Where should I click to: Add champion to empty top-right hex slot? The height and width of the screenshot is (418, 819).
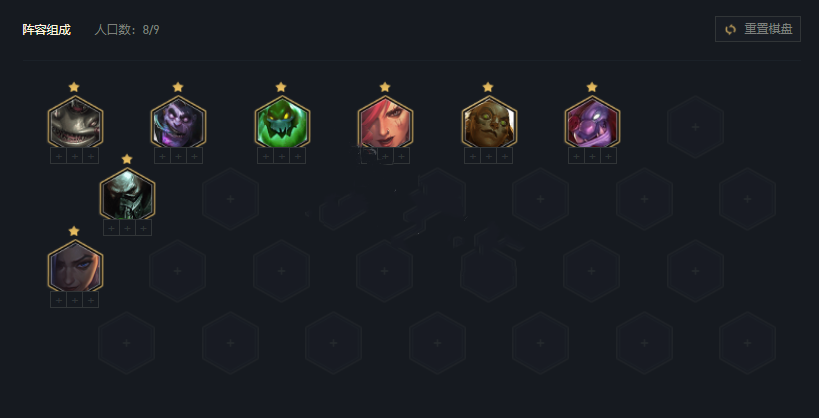(695, 126)
